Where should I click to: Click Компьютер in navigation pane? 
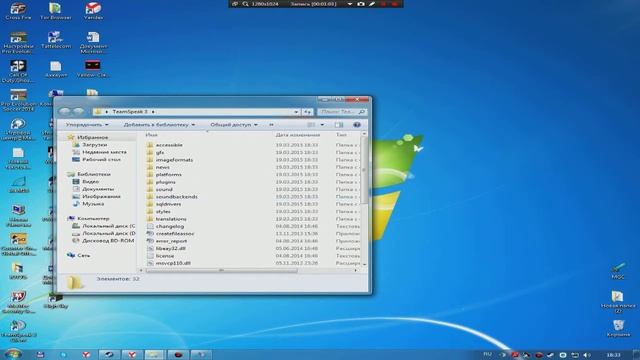93,218
